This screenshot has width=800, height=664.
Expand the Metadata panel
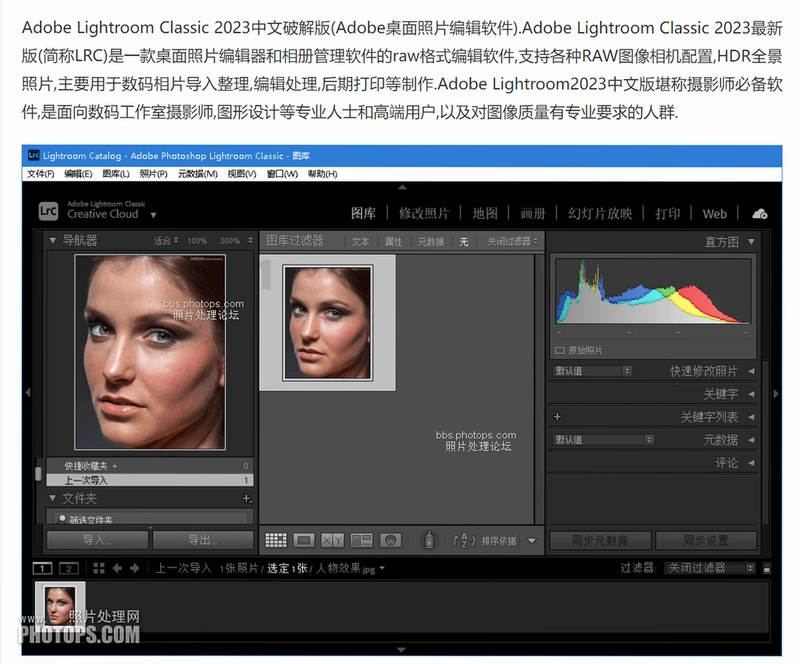coord(751,440)
